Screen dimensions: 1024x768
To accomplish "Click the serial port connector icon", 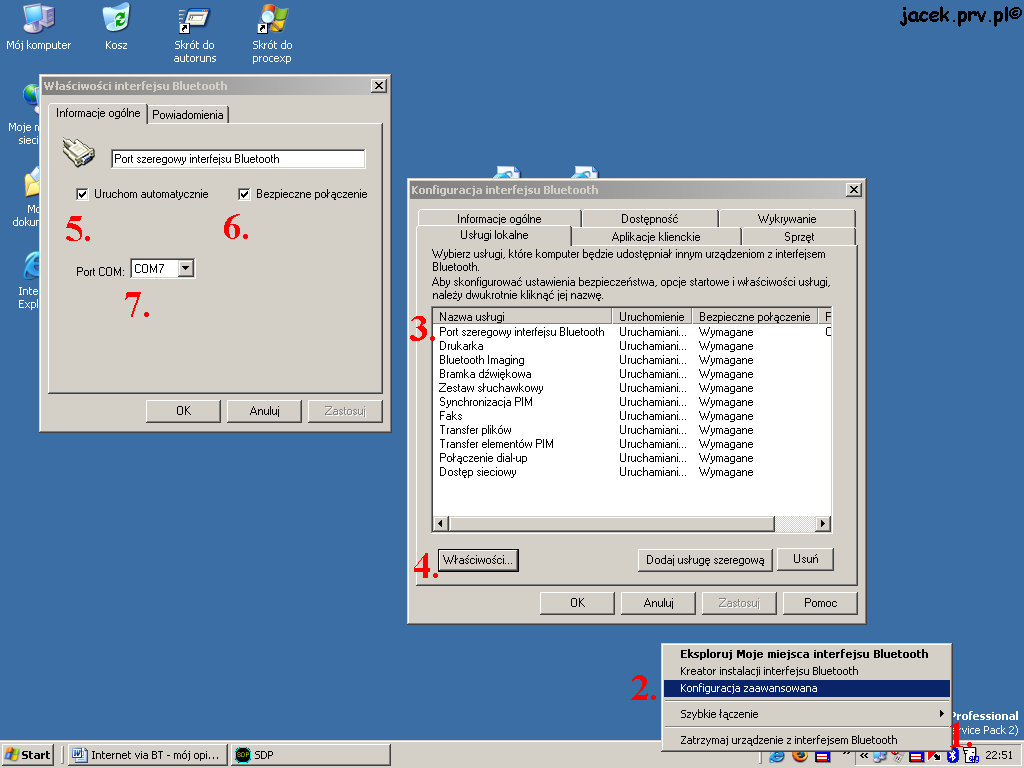I will (x=78, y=152).
